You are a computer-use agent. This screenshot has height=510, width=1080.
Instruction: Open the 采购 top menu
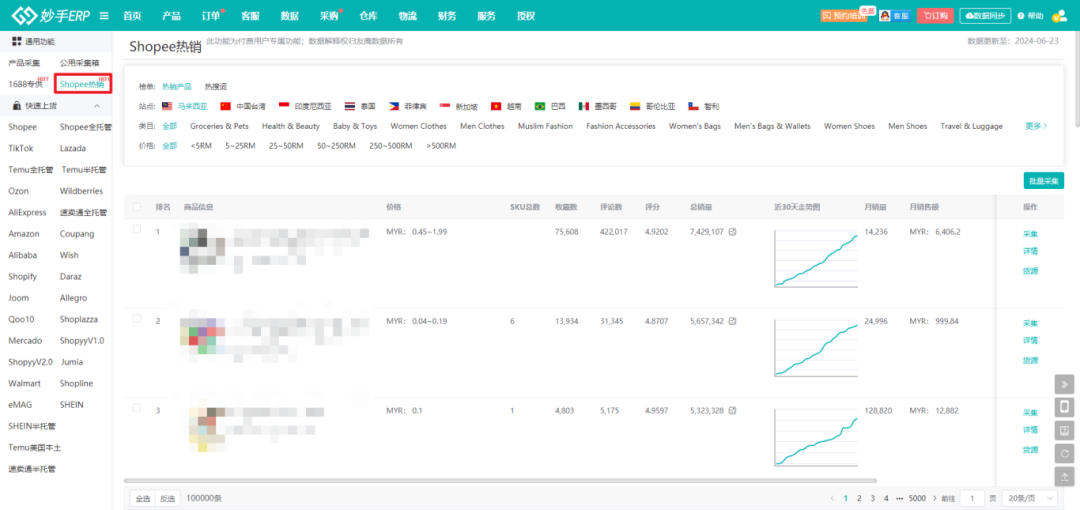(329, 16)
